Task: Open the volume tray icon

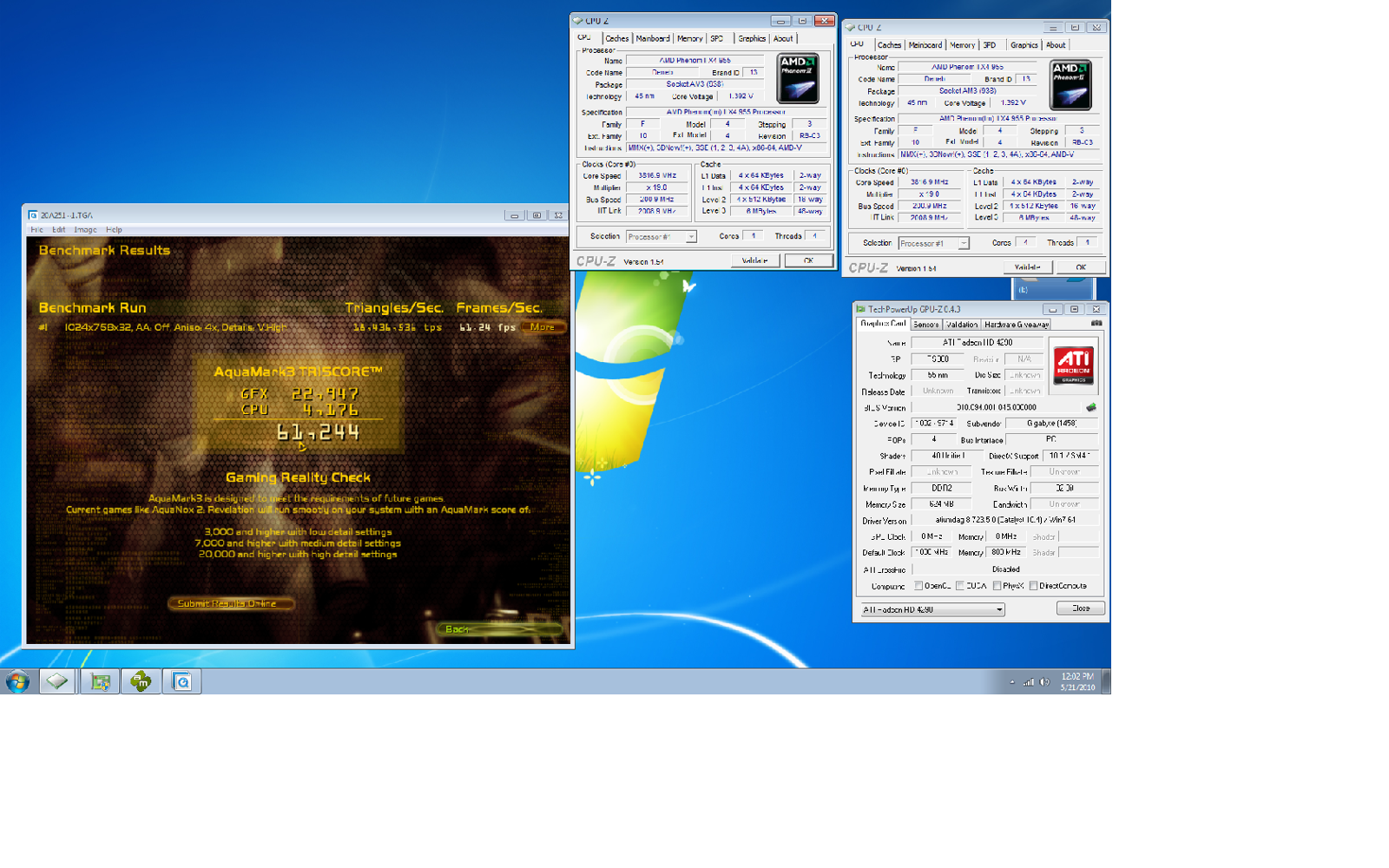Action: (1044, 682)
